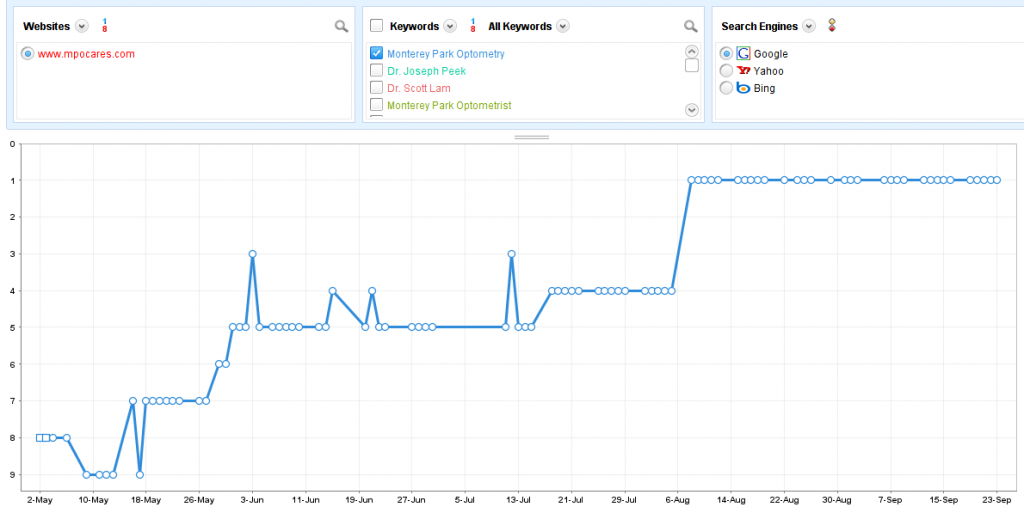Image resolution: width=1024 pixels, height=507 pixels.
Task: Toggle the select-all Keywords header checkbox
Action: pos(376,26)
